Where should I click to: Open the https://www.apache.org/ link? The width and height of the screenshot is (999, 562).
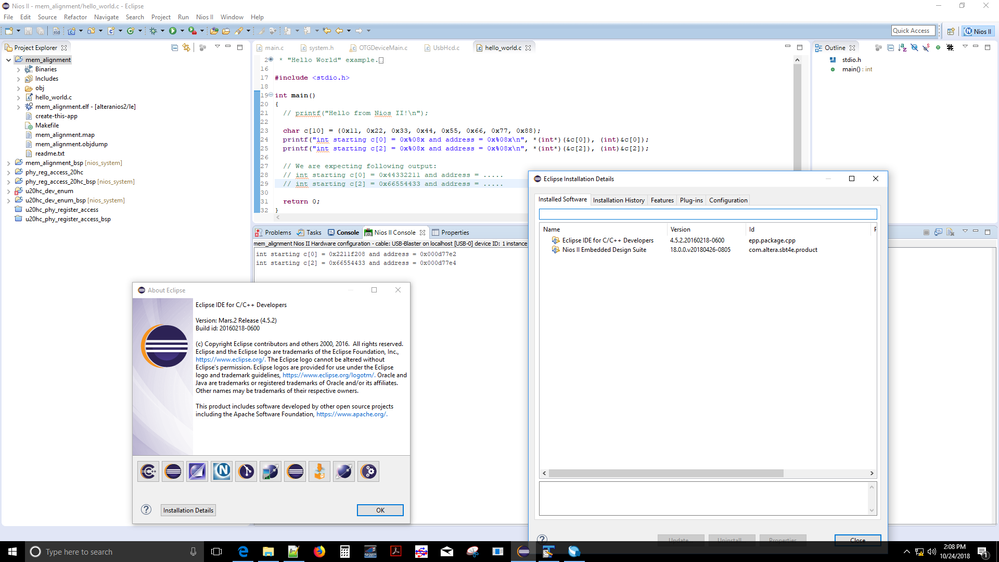[351, 414]
